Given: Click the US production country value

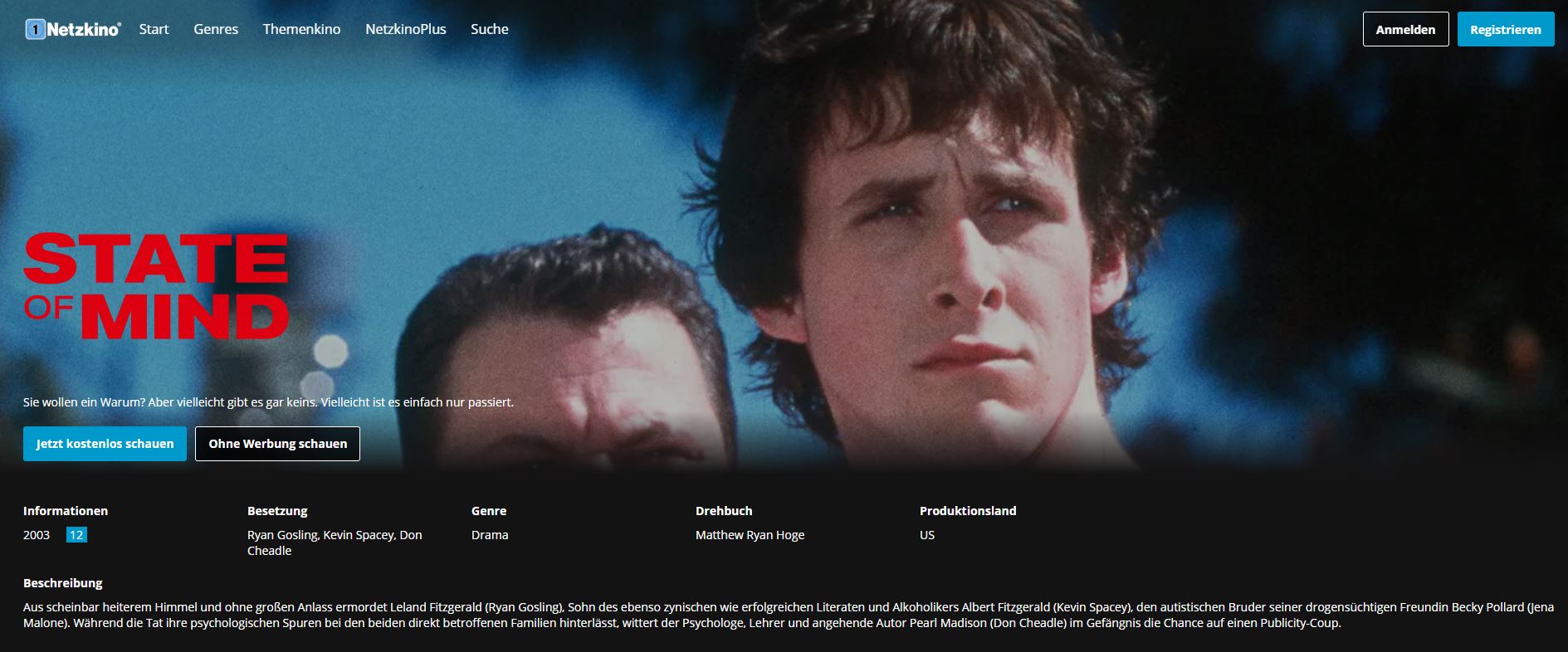Looking at the screenshot, I should click(927, 535).
